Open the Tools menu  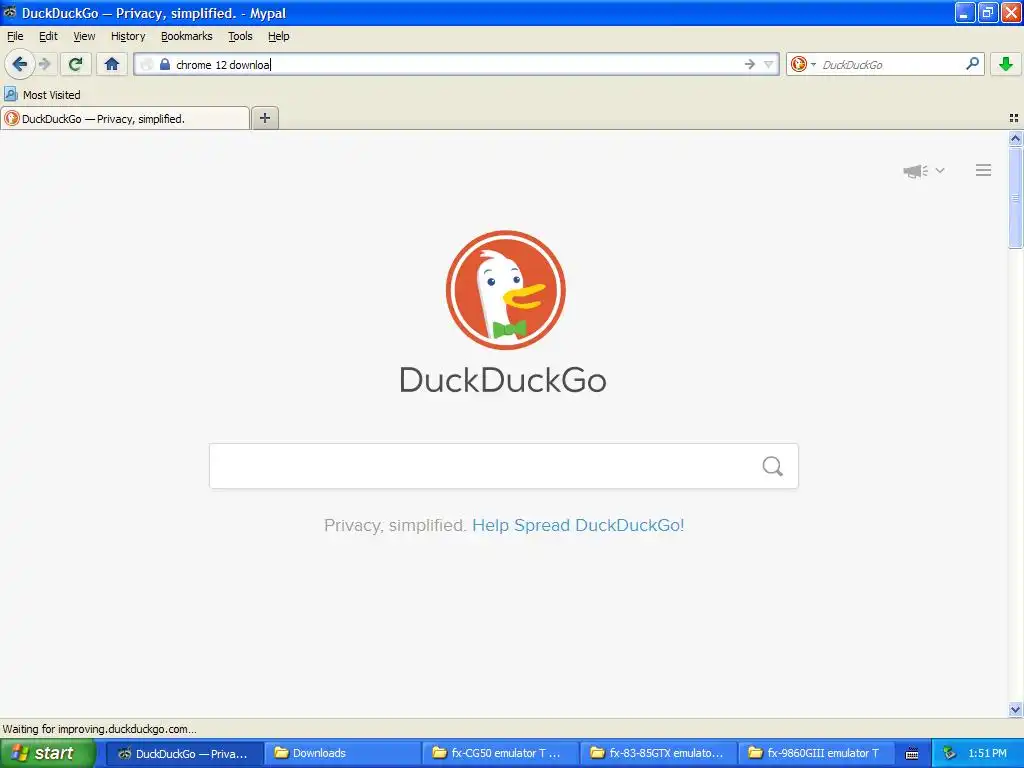(240, 36)
